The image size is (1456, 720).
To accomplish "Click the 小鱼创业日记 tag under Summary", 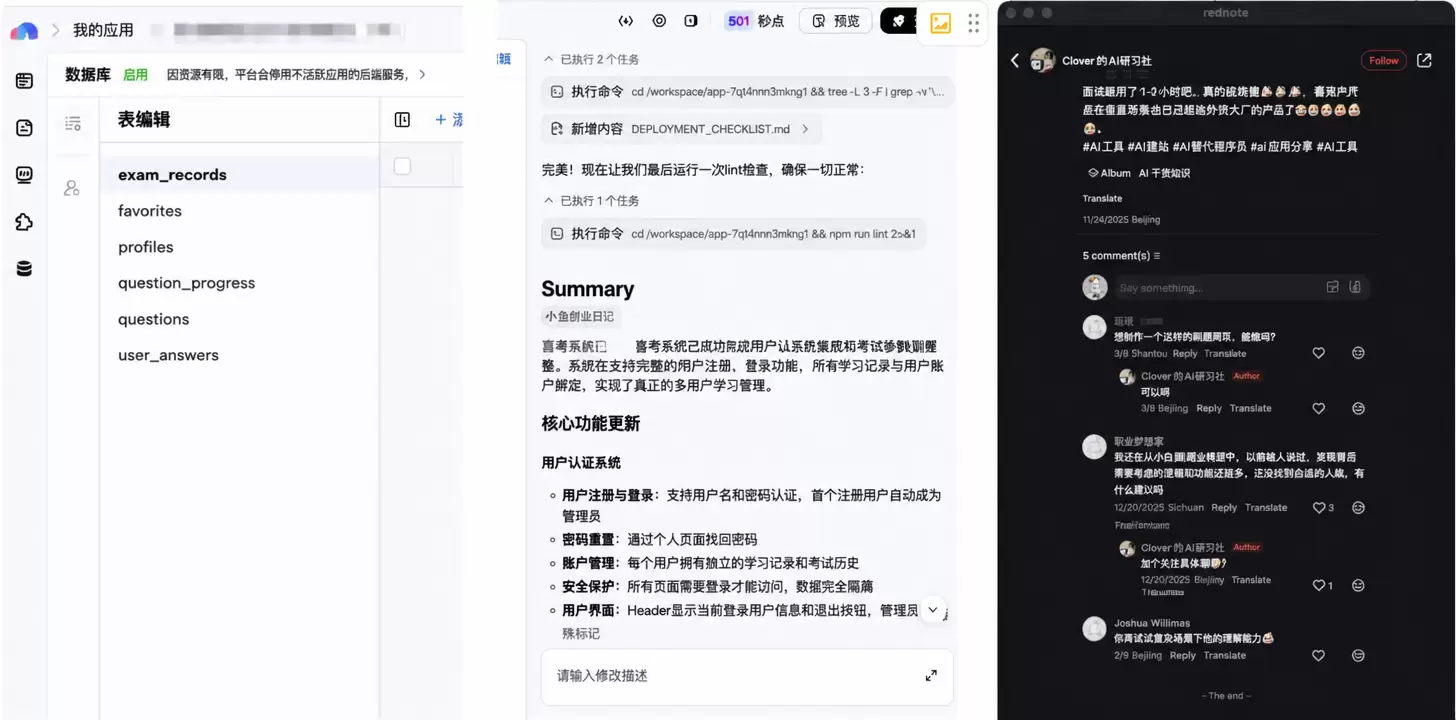I will (579, 317).
